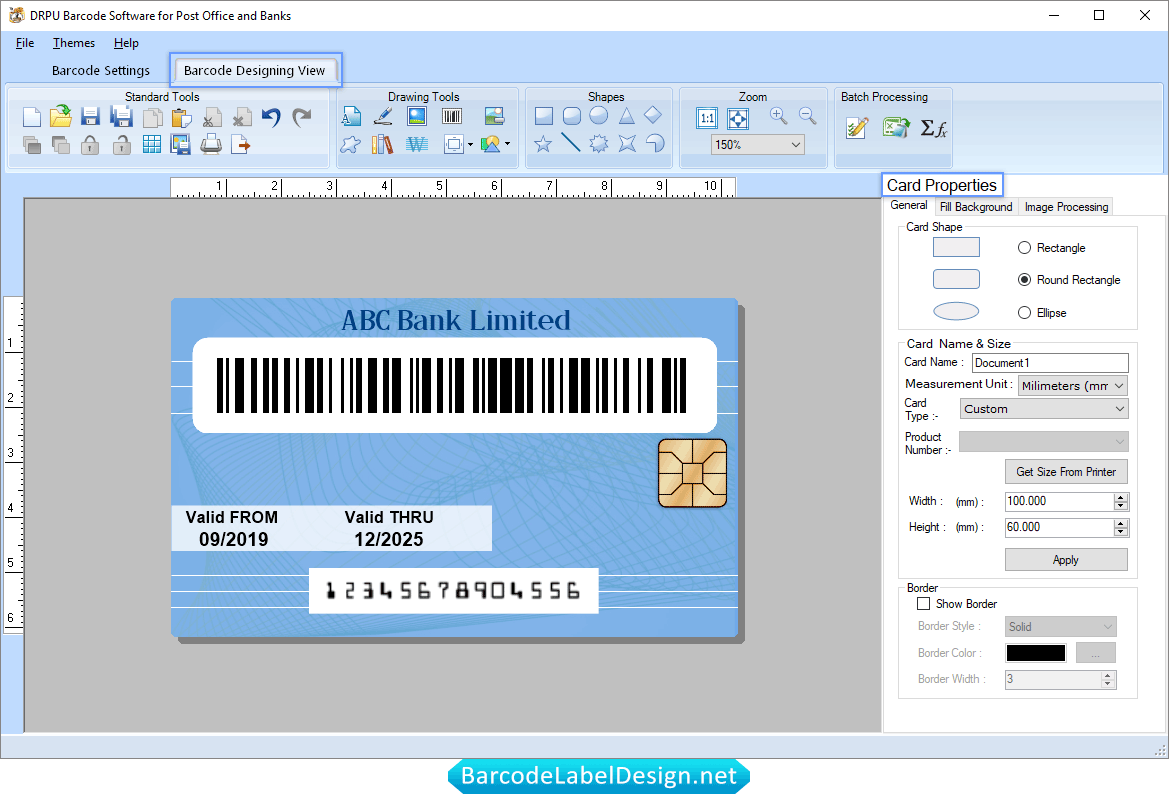Viewport: 1169px width, 794px height.
Task: Paste from clipboard in Standard Tools
Action: (181, 118)
